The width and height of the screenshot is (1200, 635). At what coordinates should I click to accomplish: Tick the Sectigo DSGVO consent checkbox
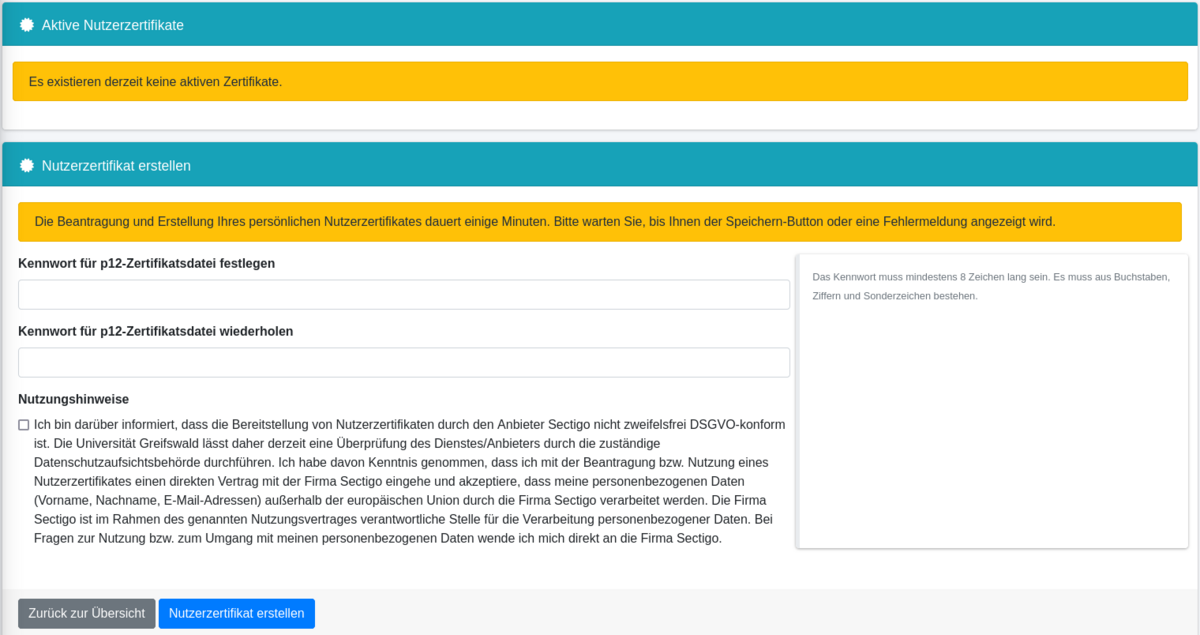[x=24, y=425]
